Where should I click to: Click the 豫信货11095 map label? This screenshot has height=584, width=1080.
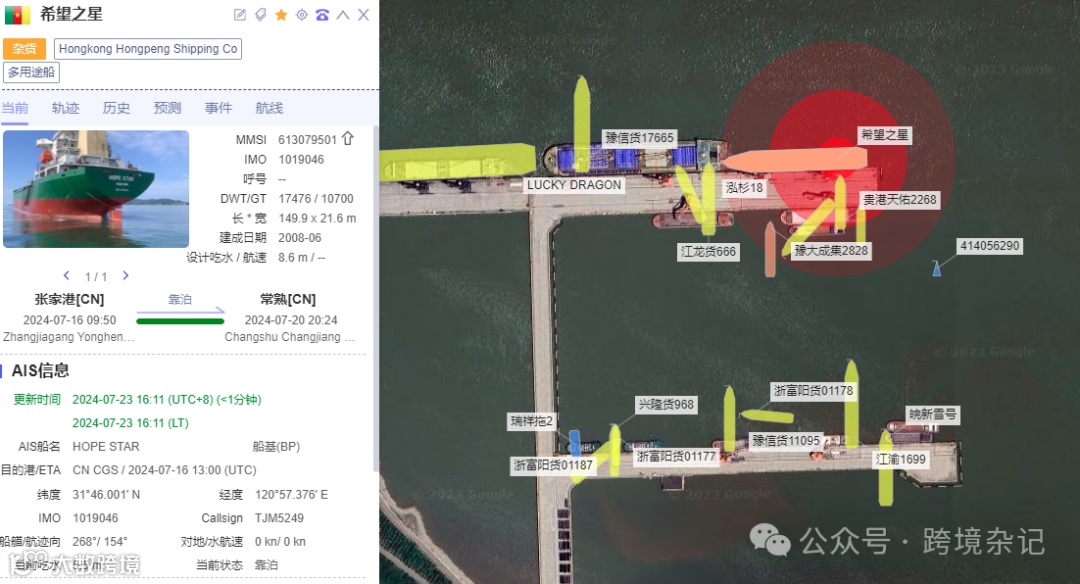[786, 441]
